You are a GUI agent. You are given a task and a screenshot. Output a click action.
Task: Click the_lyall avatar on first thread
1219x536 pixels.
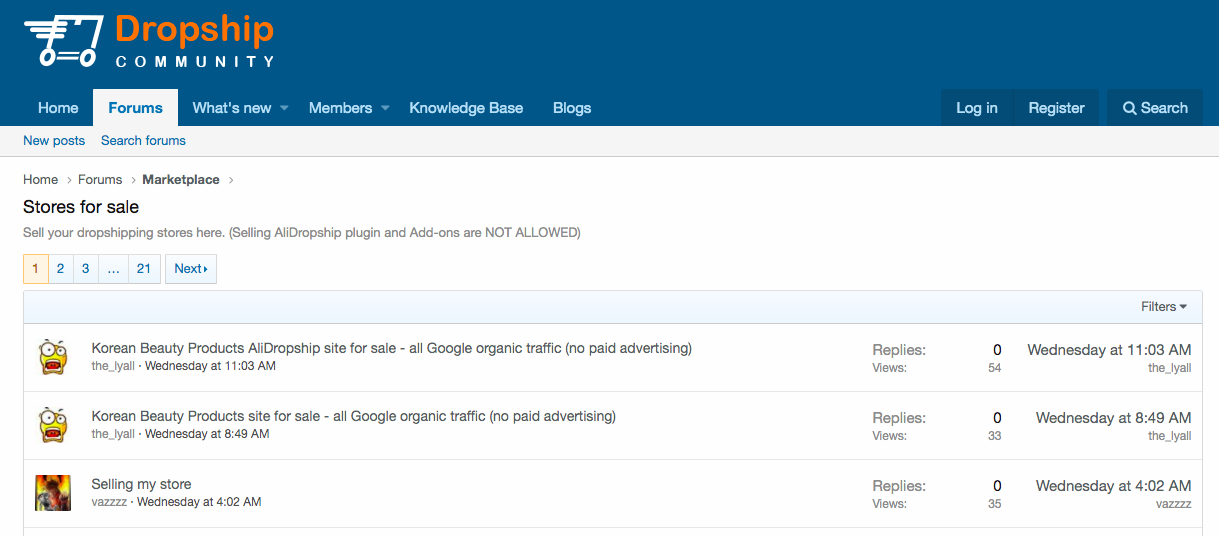53,357
